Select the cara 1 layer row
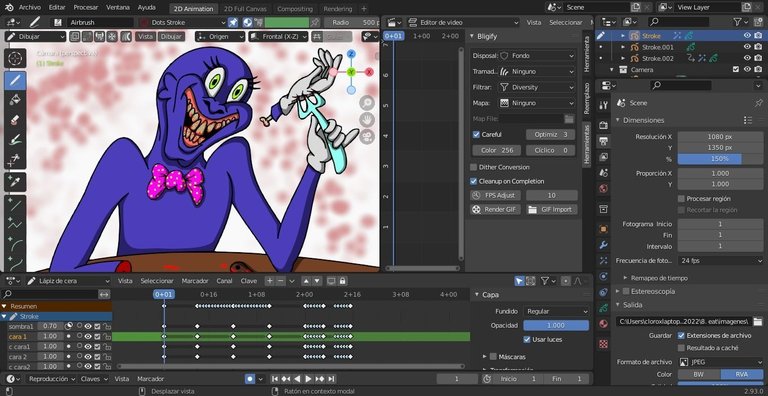 coord(56,337)
